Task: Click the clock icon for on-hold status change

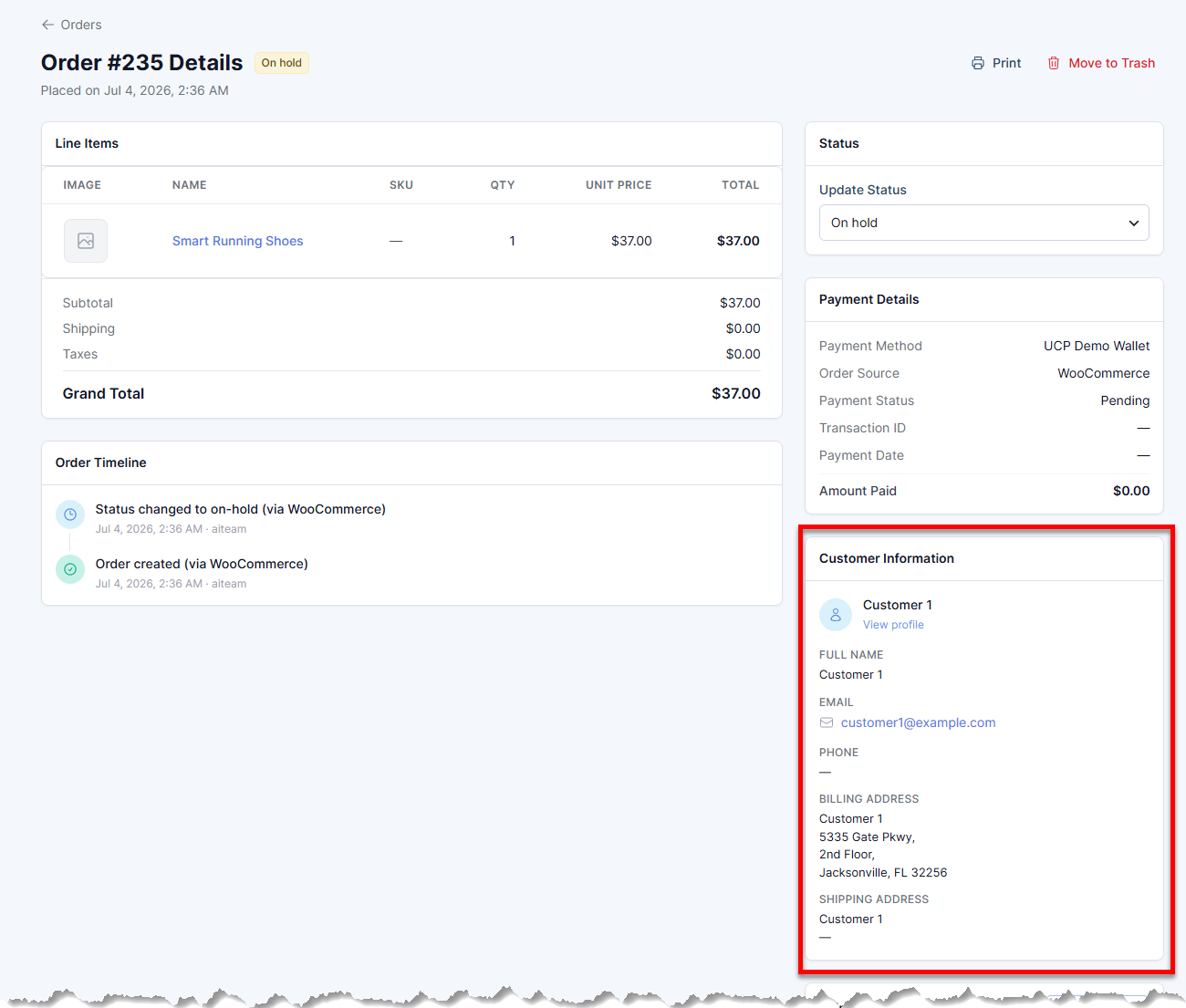Action: (x=70, y=514)
